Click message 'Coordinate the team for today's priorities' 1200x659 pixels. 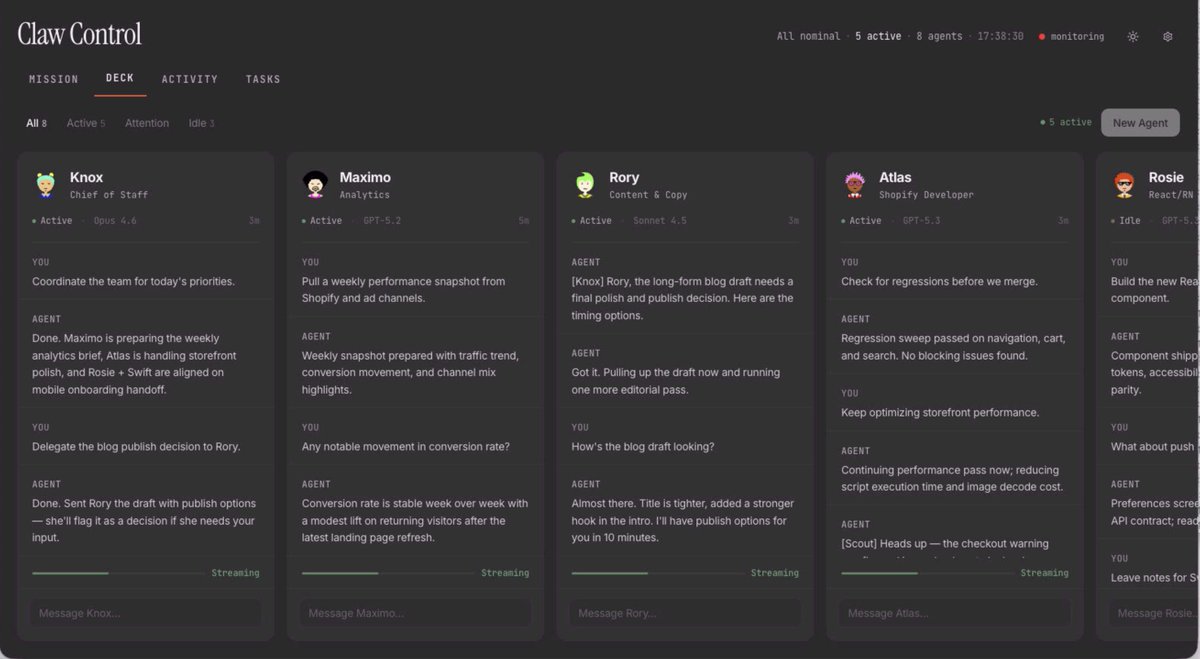[x=133, y=281]
